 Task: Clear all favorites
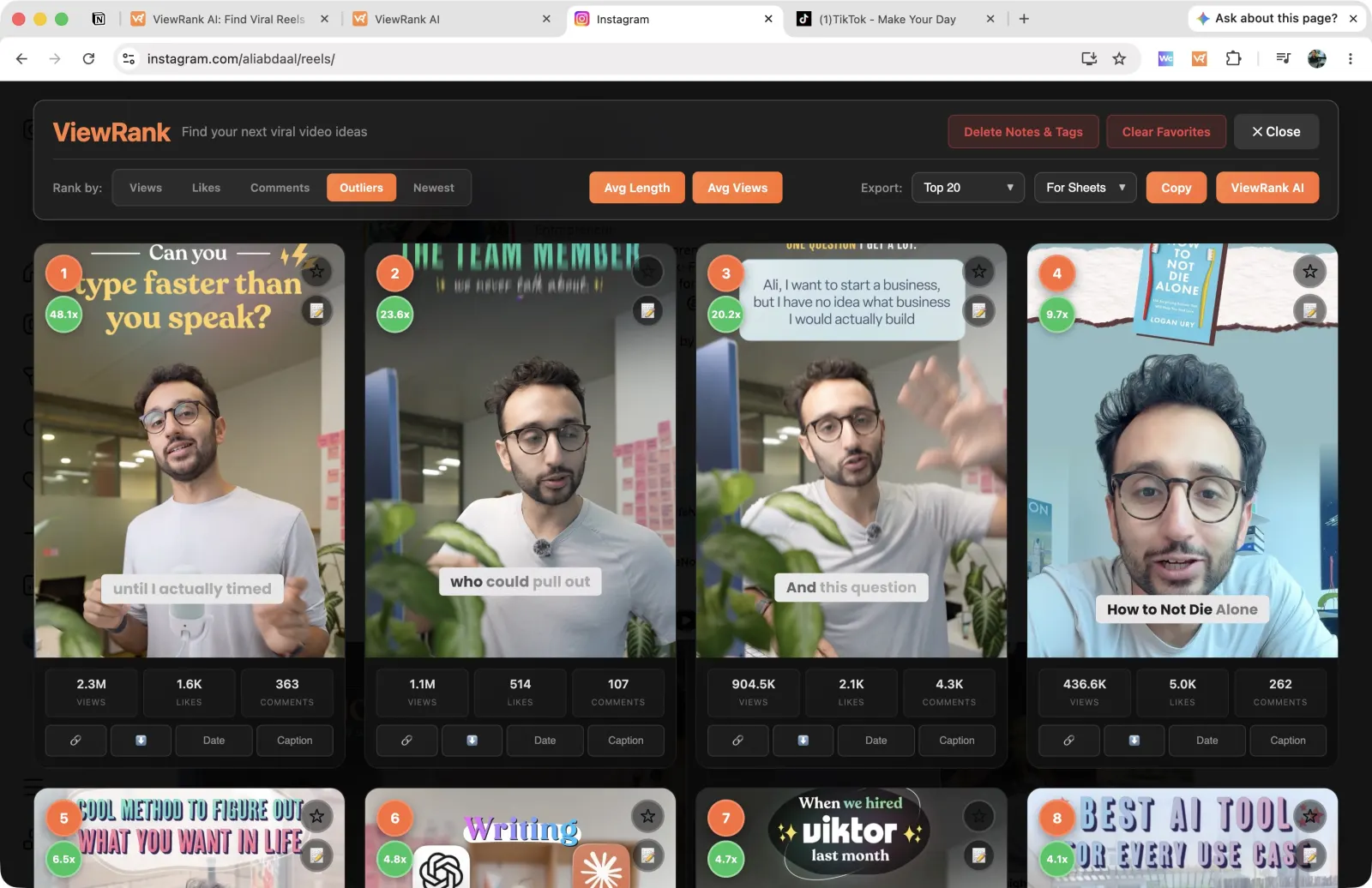pos(1166,132)
